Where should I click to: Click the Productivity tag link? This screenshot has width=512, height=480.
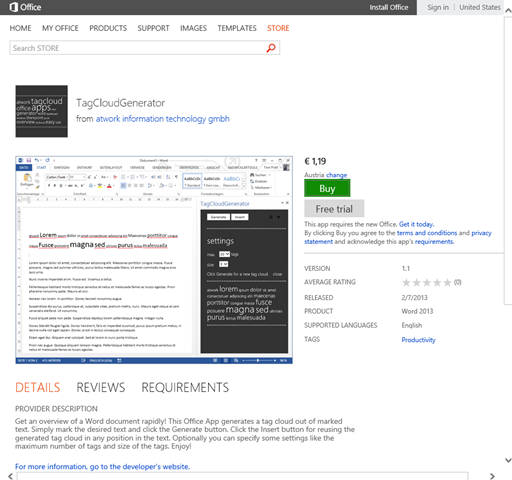(x=418, y=340)
